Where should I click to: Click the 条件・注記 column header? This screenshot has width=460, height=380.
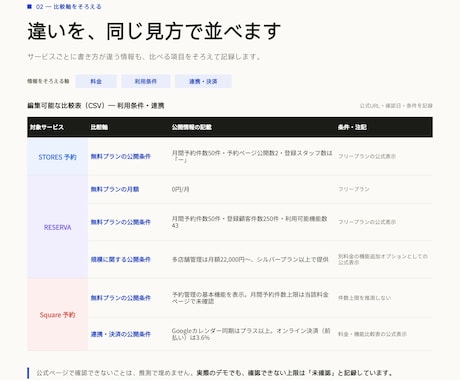coord(352,127)
